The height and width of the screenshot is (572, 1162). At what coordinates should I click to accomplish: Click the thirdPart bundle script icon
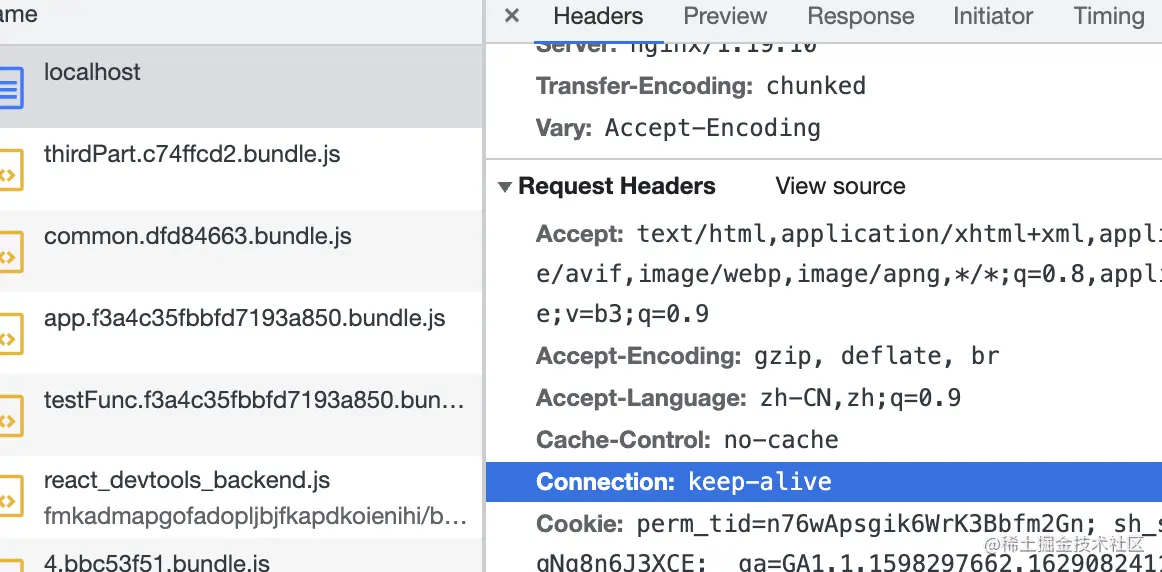[10, 170]
